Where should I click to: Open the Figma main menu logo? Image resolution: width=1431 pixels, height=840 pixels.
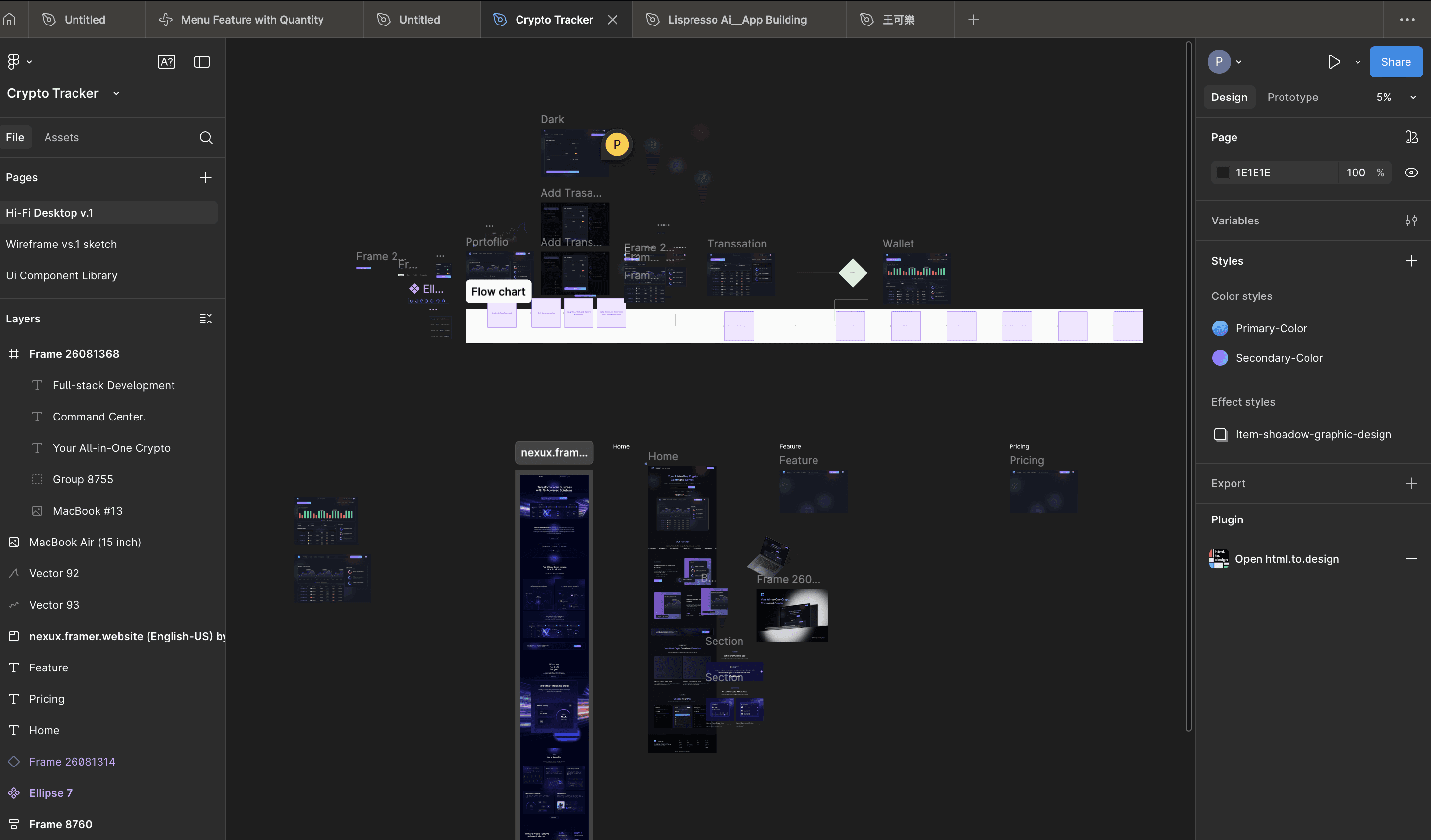pos(14,61)
